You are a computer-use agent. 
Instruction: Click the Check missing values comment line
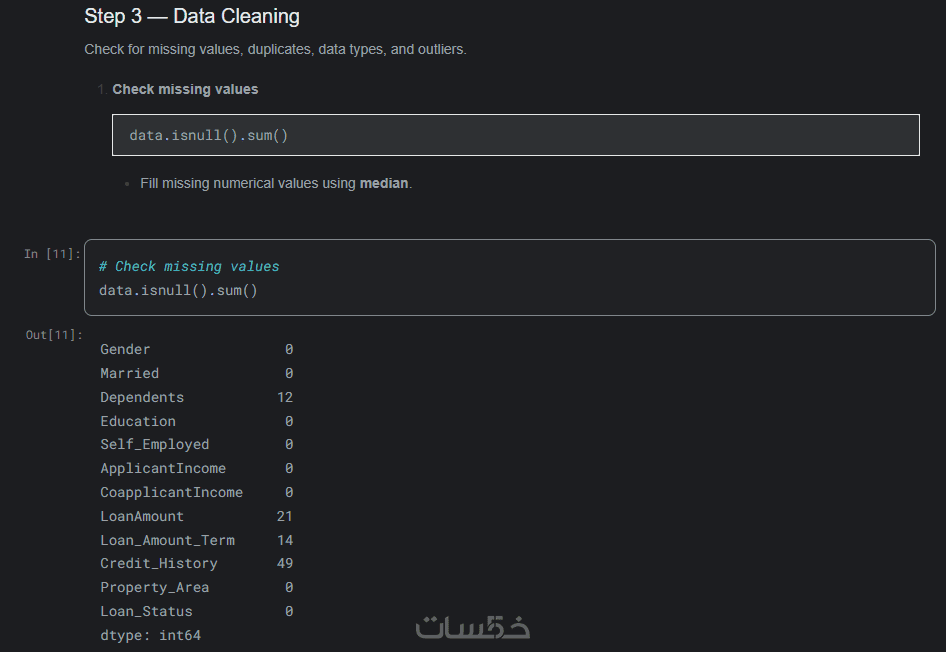click(x=189, y=267)
